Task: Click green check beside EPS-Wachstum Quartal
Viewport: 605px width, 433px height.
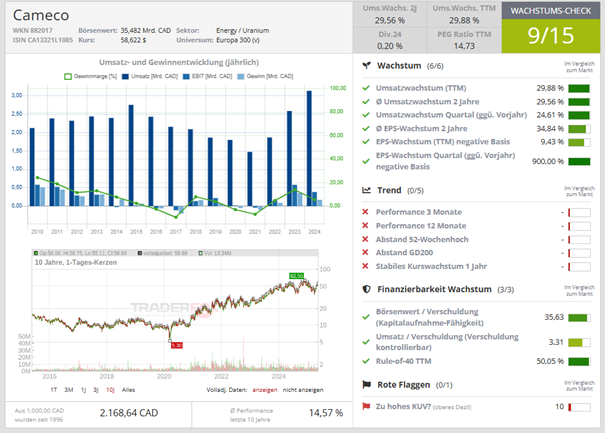Action: (x=366, y=161)
